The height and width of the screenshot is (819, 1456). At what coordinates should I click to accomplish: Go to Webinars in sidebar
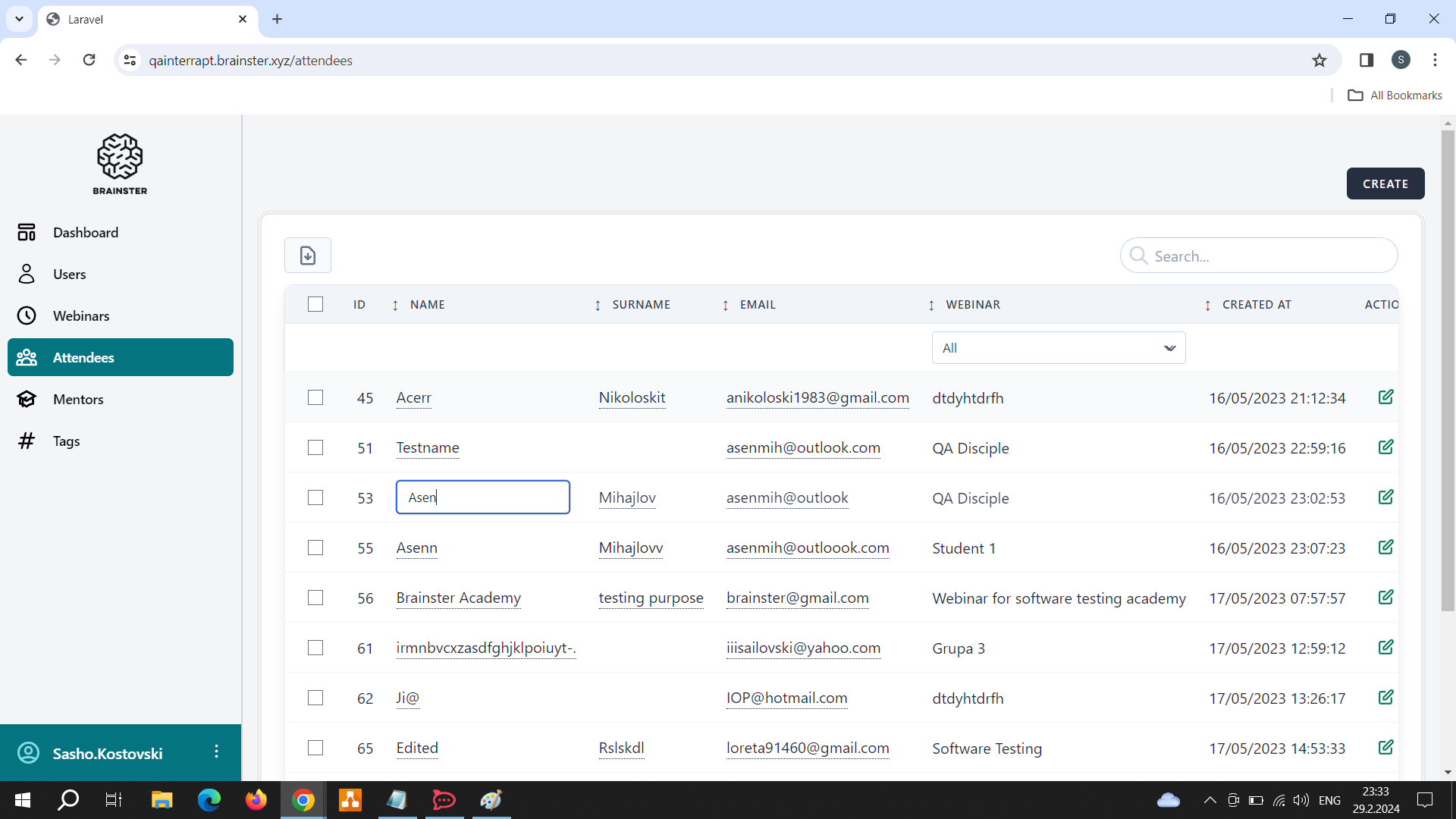tap(81, 316)
